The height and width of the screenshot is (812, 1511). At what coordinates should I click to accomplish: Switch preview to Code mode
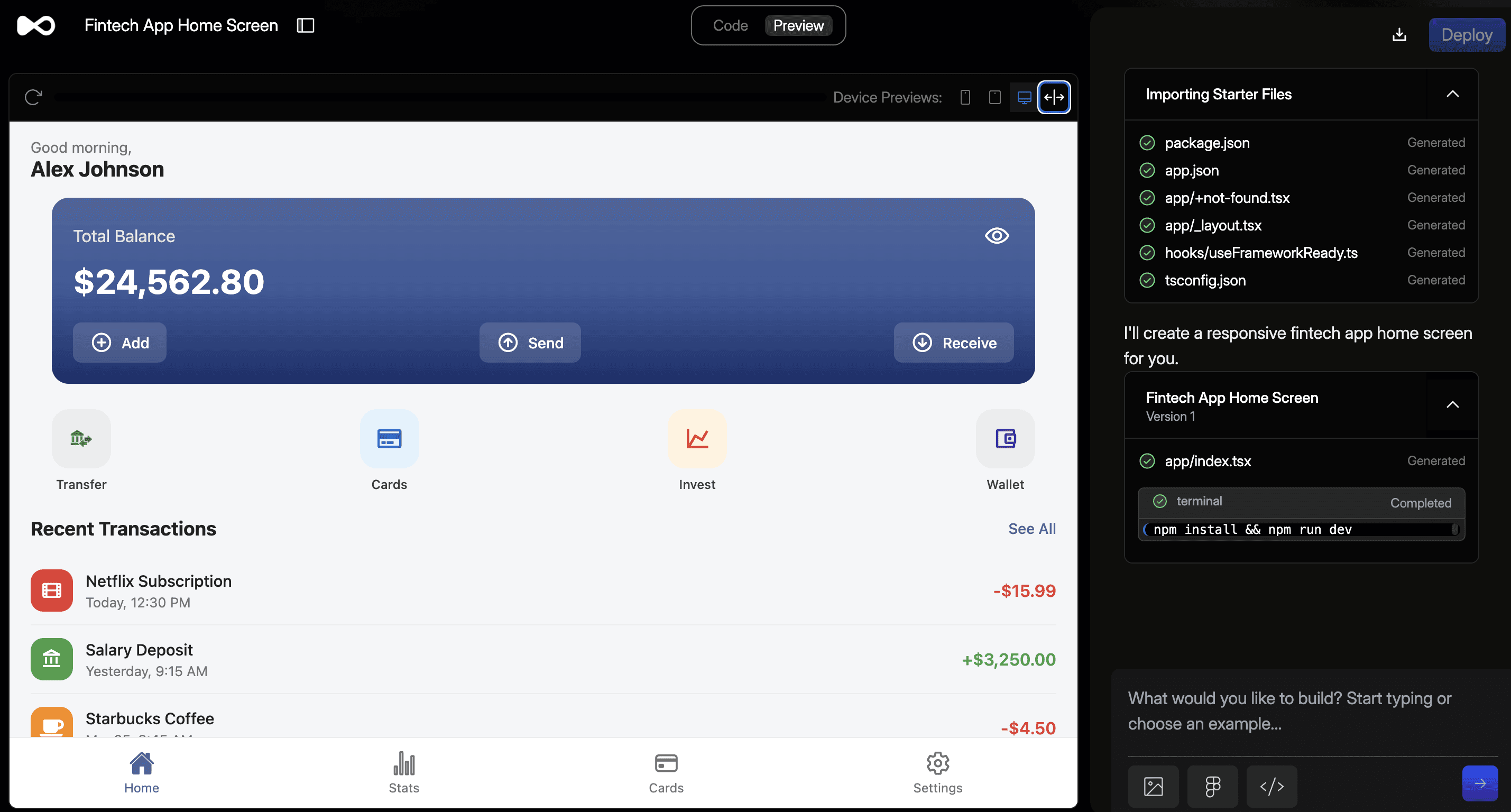click(x=730, y=25)
